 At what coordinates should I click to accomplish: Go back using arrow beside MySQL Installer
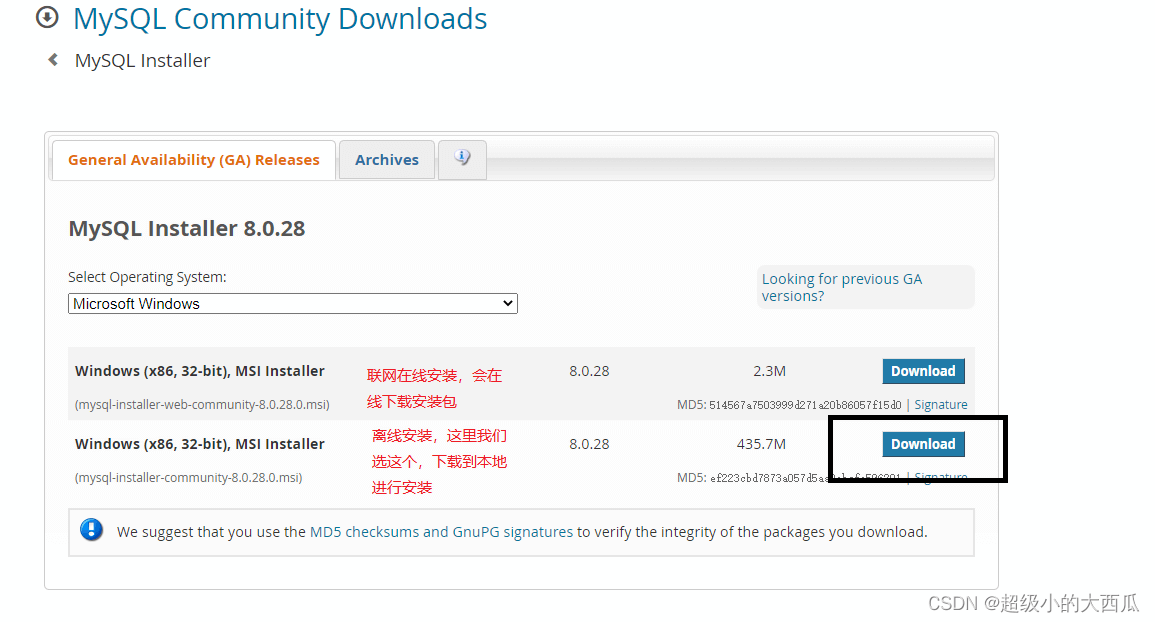pos(53,60)
